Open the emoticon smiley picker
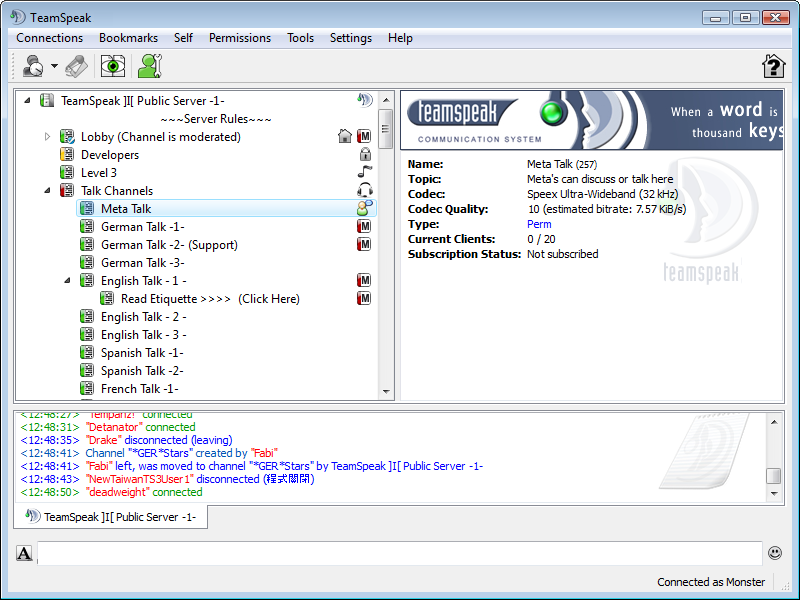This screenshot has height=600, width=800. tap(774, 553)
